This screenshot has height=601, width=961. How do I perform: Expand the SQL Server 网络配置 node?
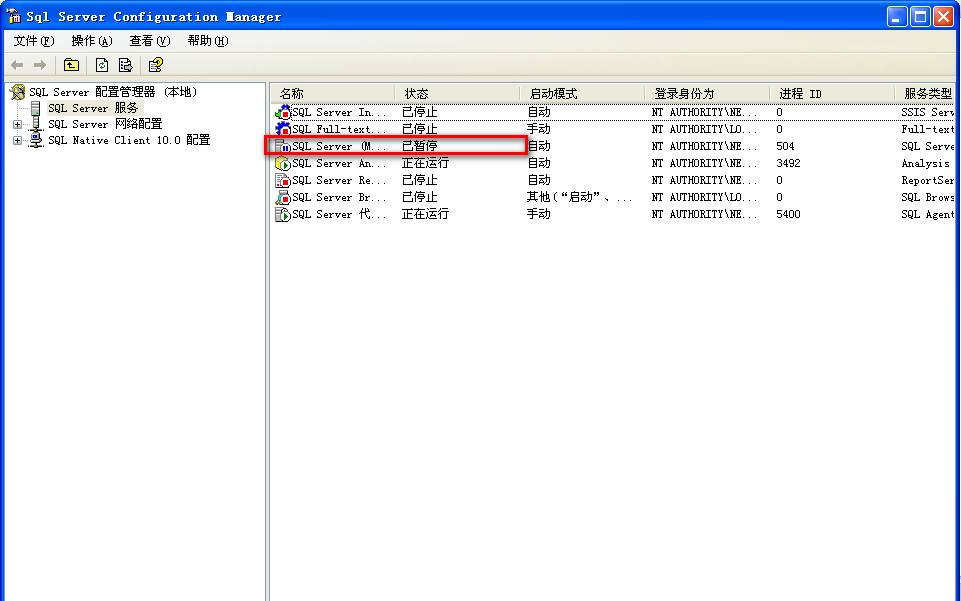pos(17,124)
